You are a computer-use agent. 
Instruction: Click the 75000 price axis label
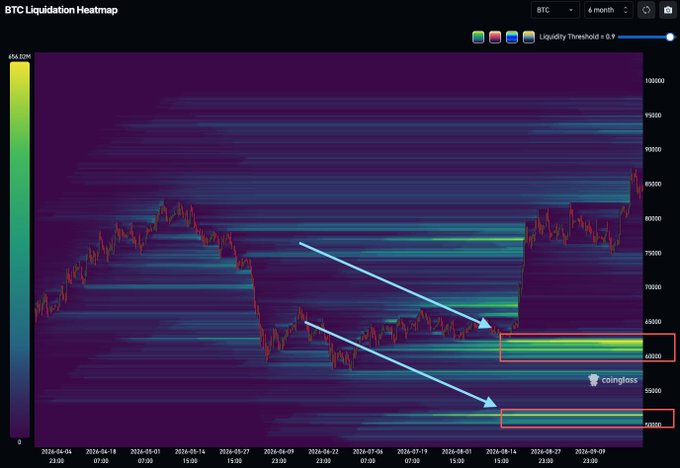653,253
